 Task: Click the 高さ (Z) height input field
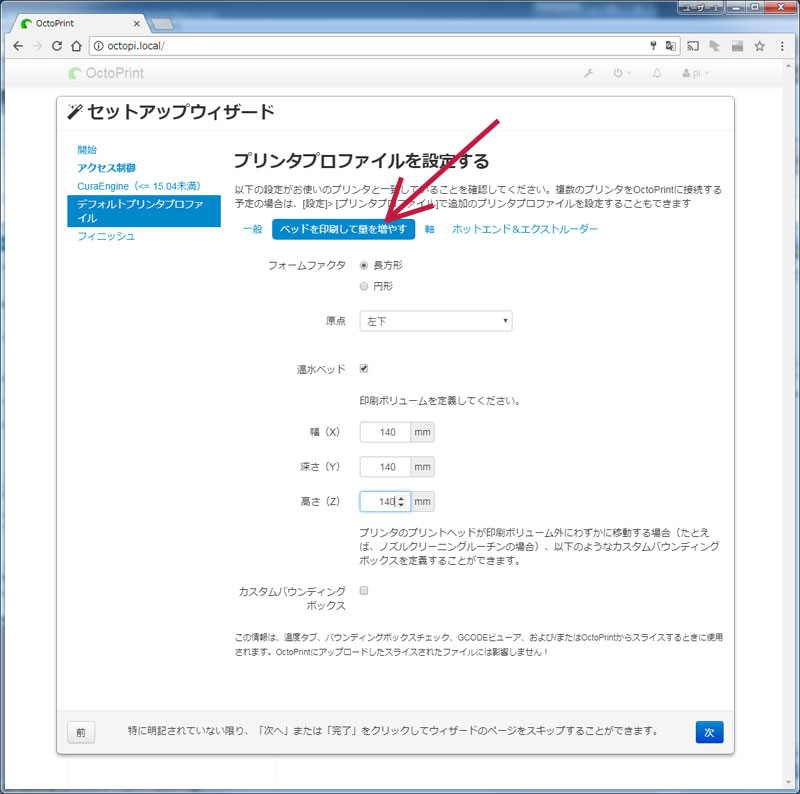pos(385,502)
